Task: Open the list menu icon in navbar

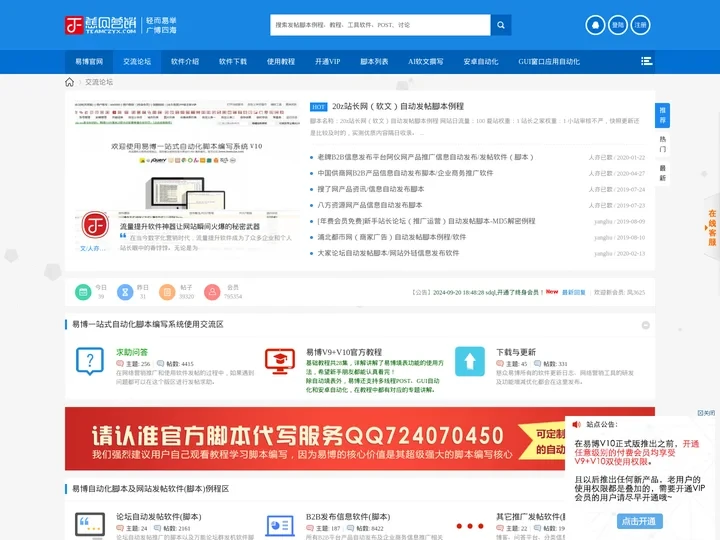Action: tap(647, 61)
